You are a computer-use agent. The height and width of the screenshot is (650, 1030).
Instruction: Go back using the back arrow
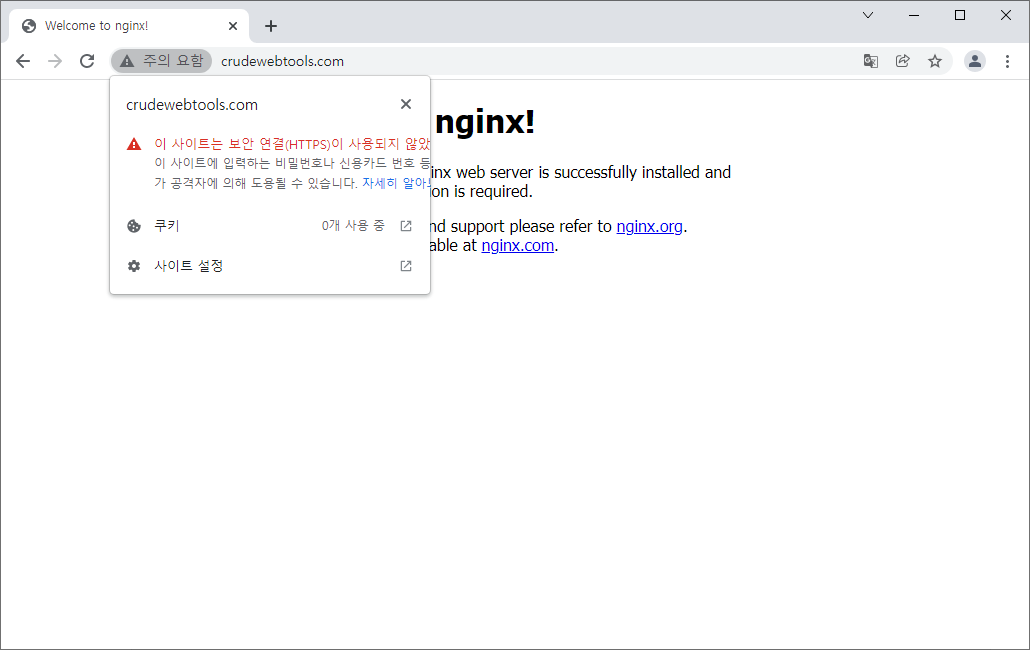point(23,61)
